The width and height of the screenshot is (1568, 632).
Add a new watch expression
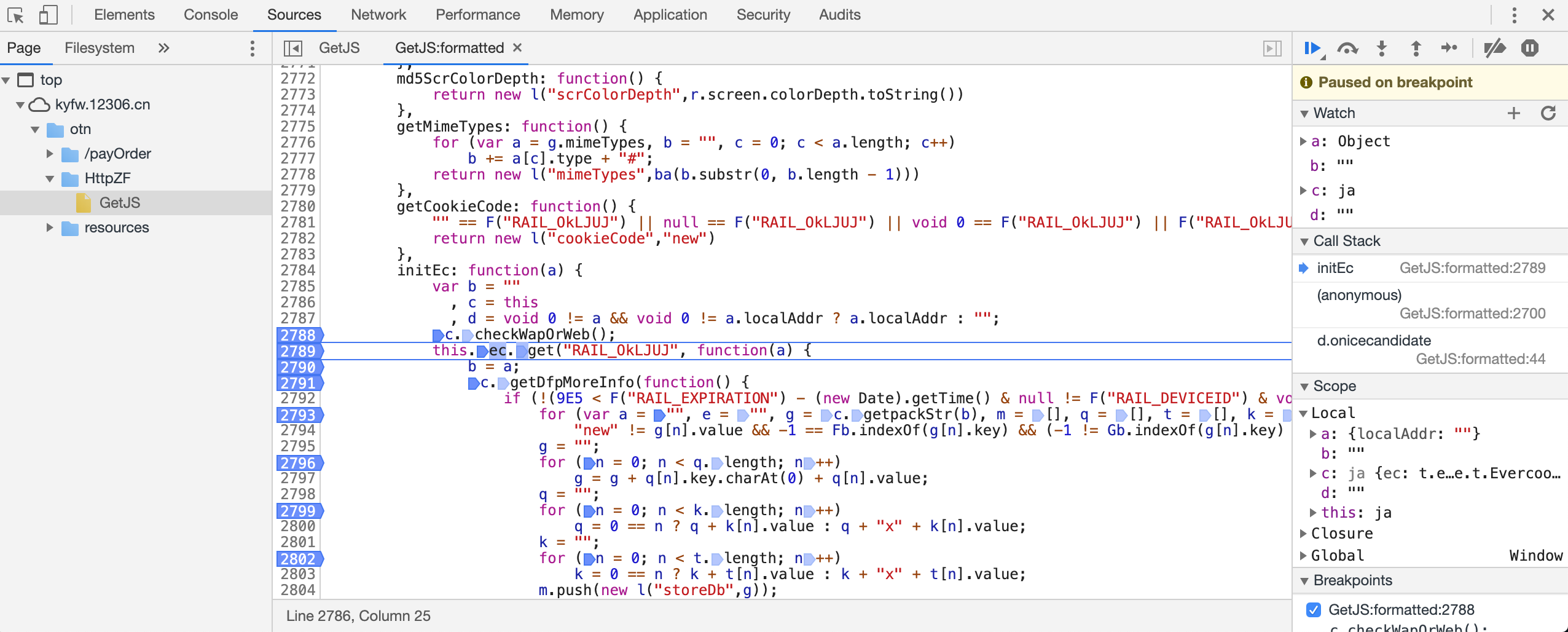pyautogui.click(x=1513, y=113)
